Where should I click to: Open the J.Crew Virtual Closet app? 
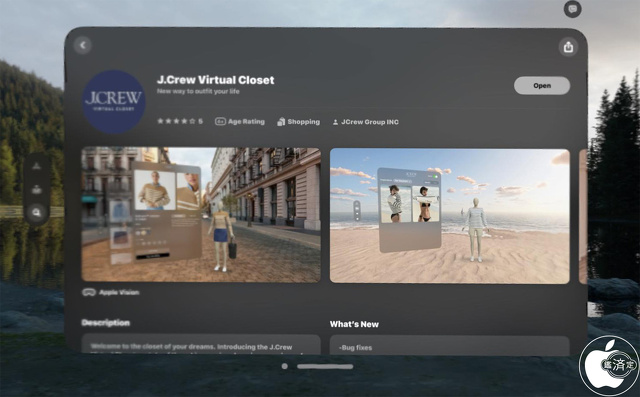542,86
